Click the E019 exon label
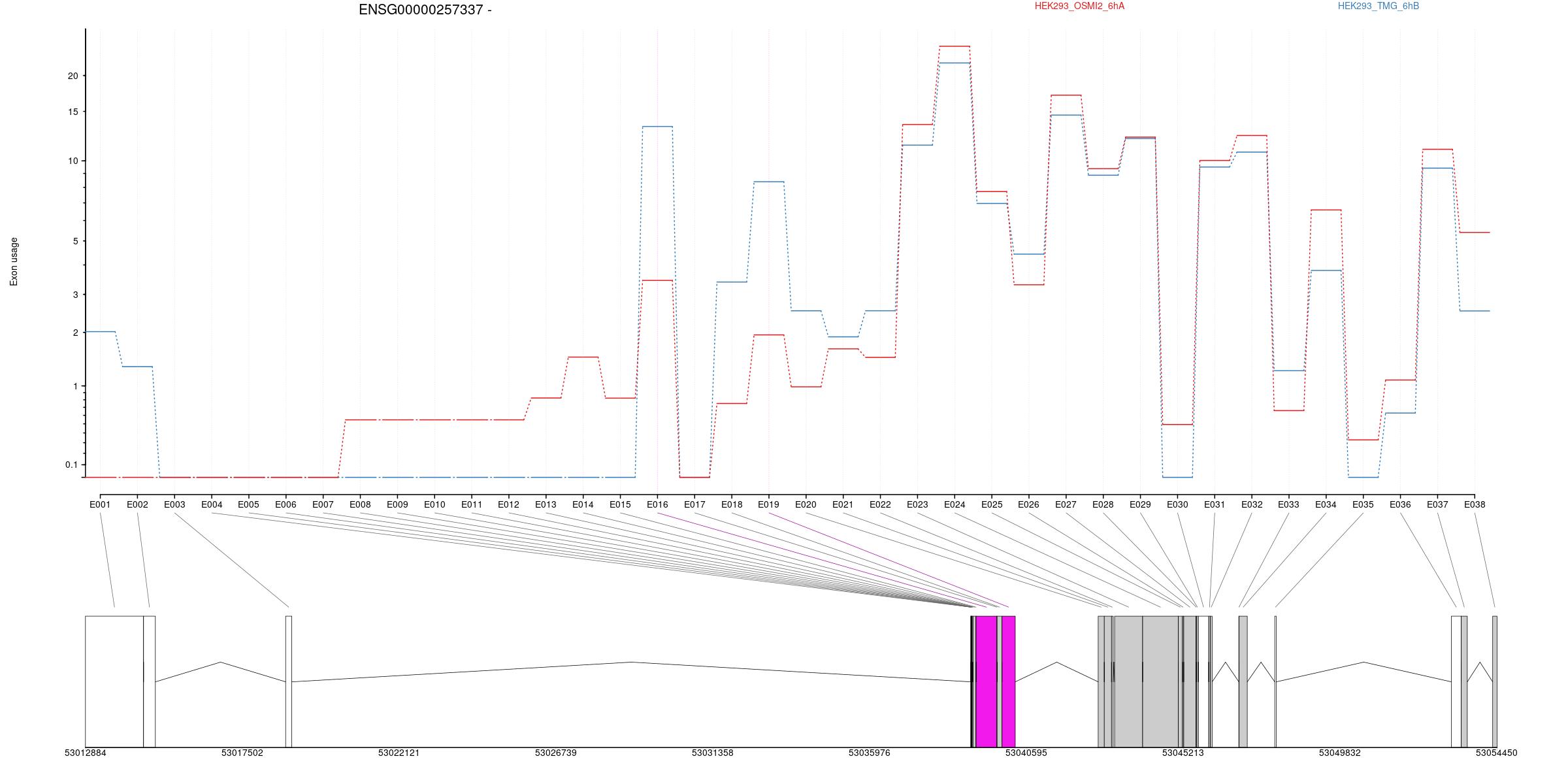The width and height of the screenshot is (1568, 784). pos(768,504)
